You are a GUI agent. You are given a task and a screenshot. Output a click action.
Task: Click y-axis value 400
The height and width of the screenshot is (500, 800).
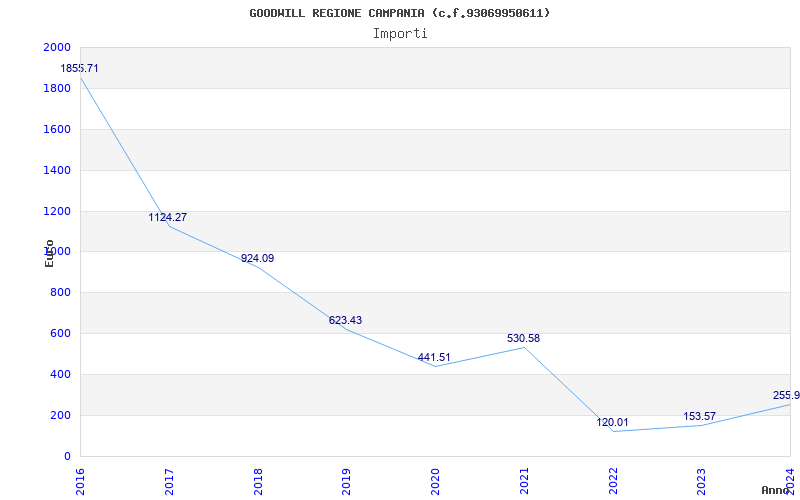[60, 374]
